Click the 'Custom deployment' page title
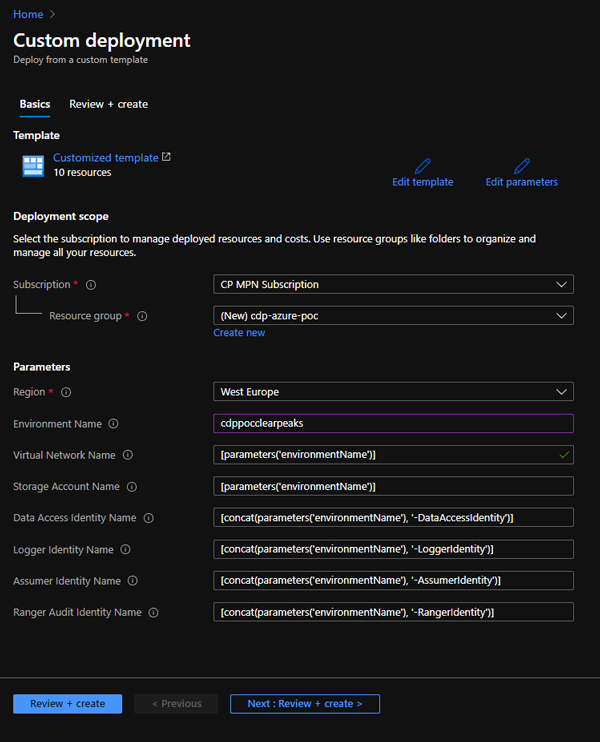 [x=102, y=41]
